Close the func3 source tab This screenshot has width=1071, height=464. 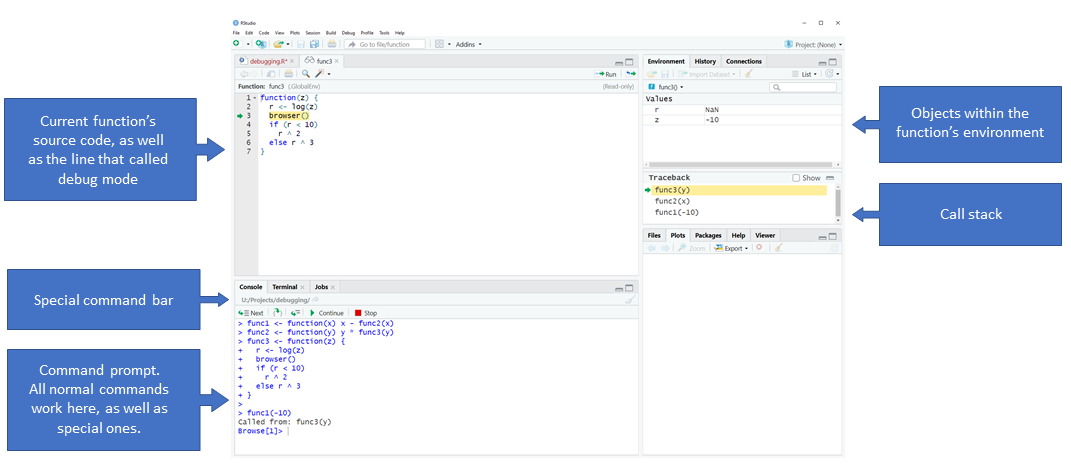point(337,62)
